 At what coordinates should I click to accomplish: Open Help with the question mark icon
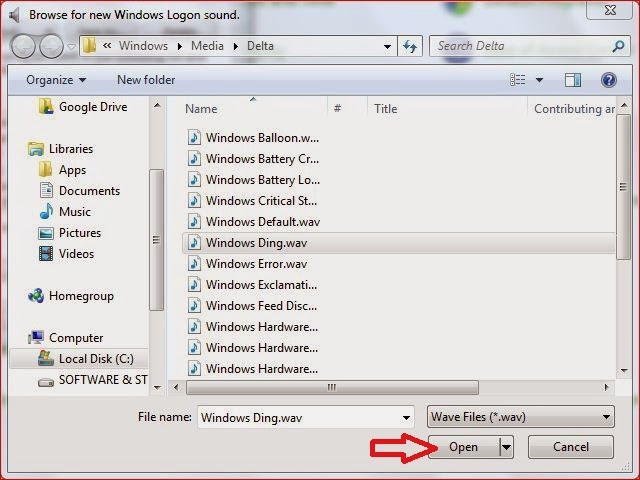pyautogui.click(x=608, y=80)
